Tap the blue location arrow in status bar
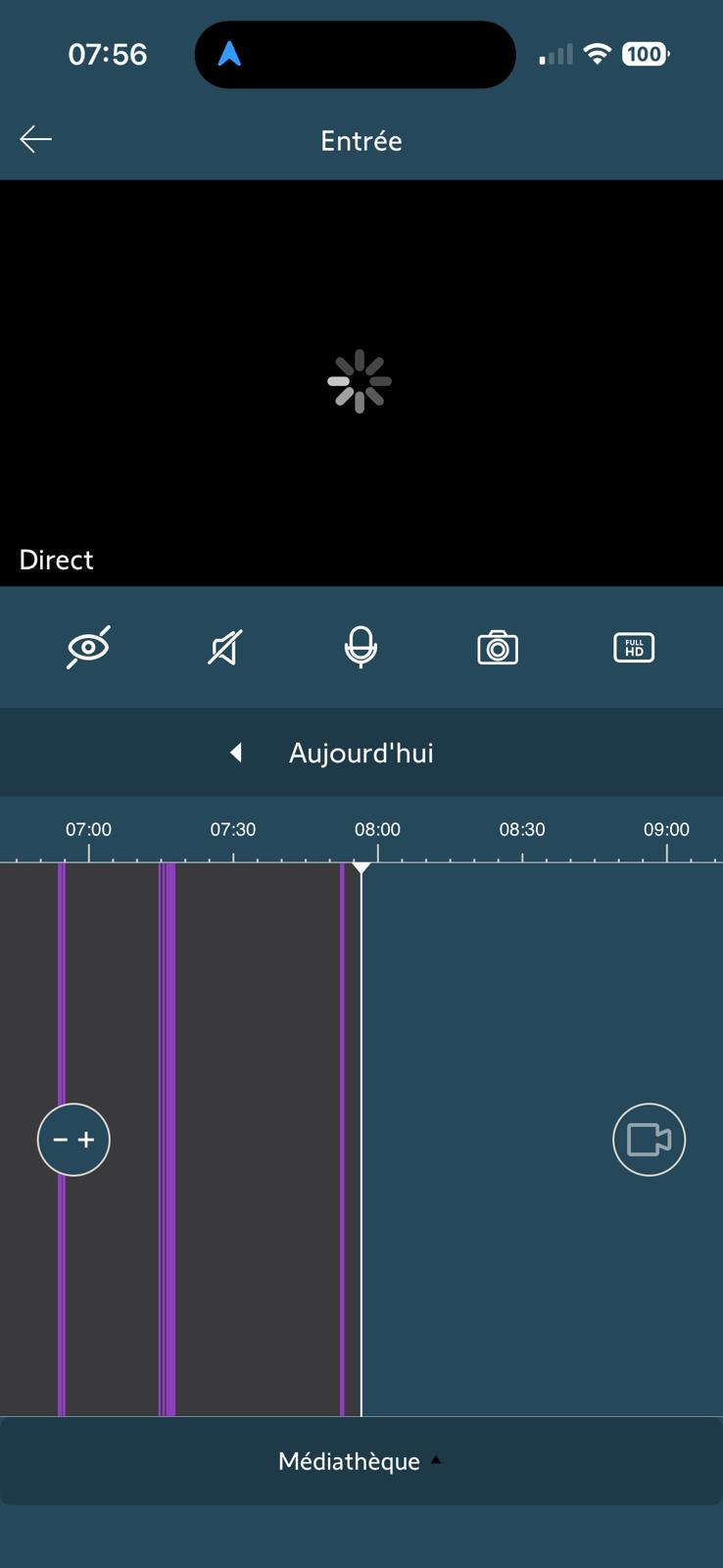The width and height of the screenshot is (723, 1568). 229,54
